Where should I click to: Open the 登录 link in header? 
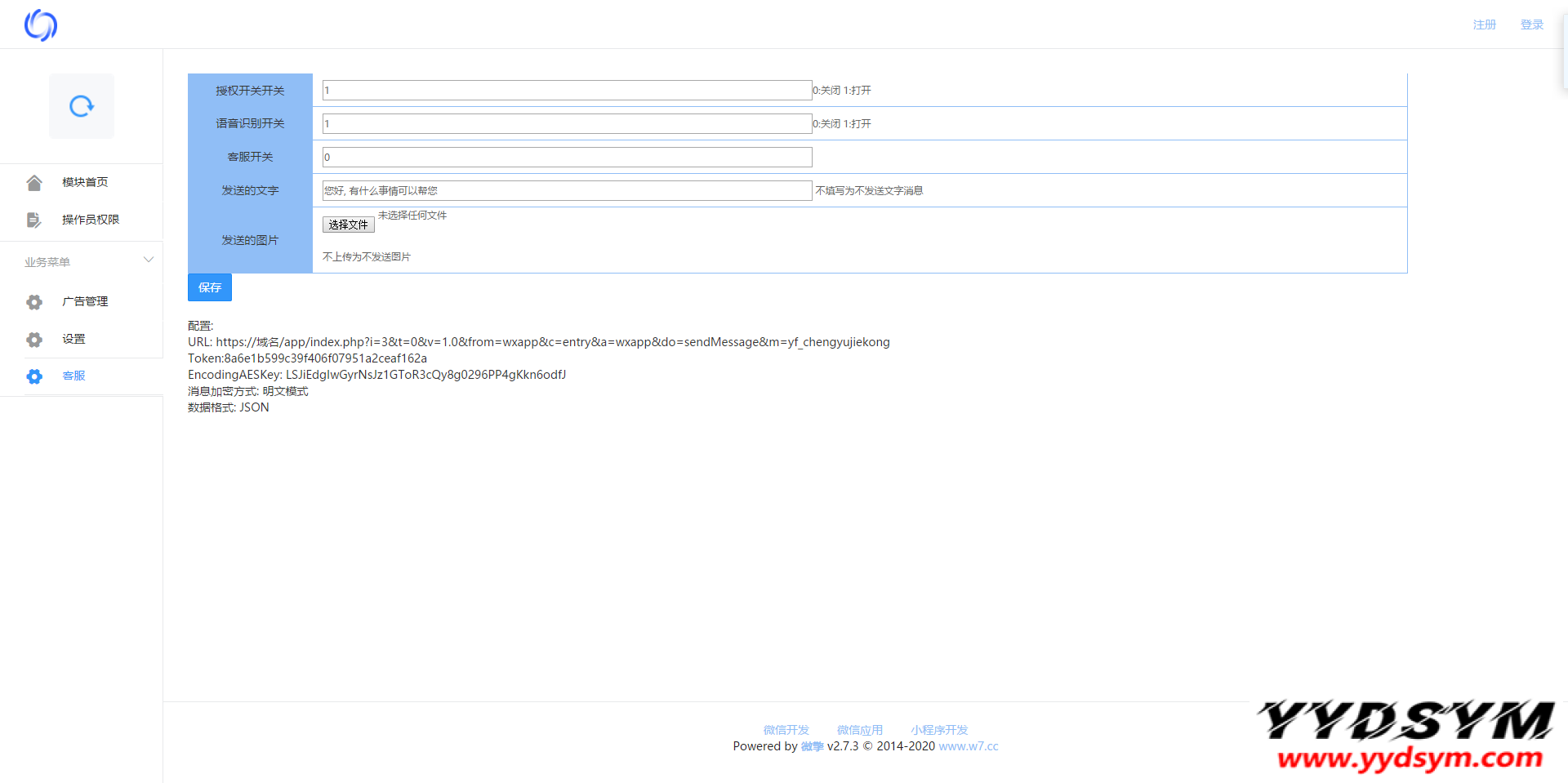(x=1531, y=24)
